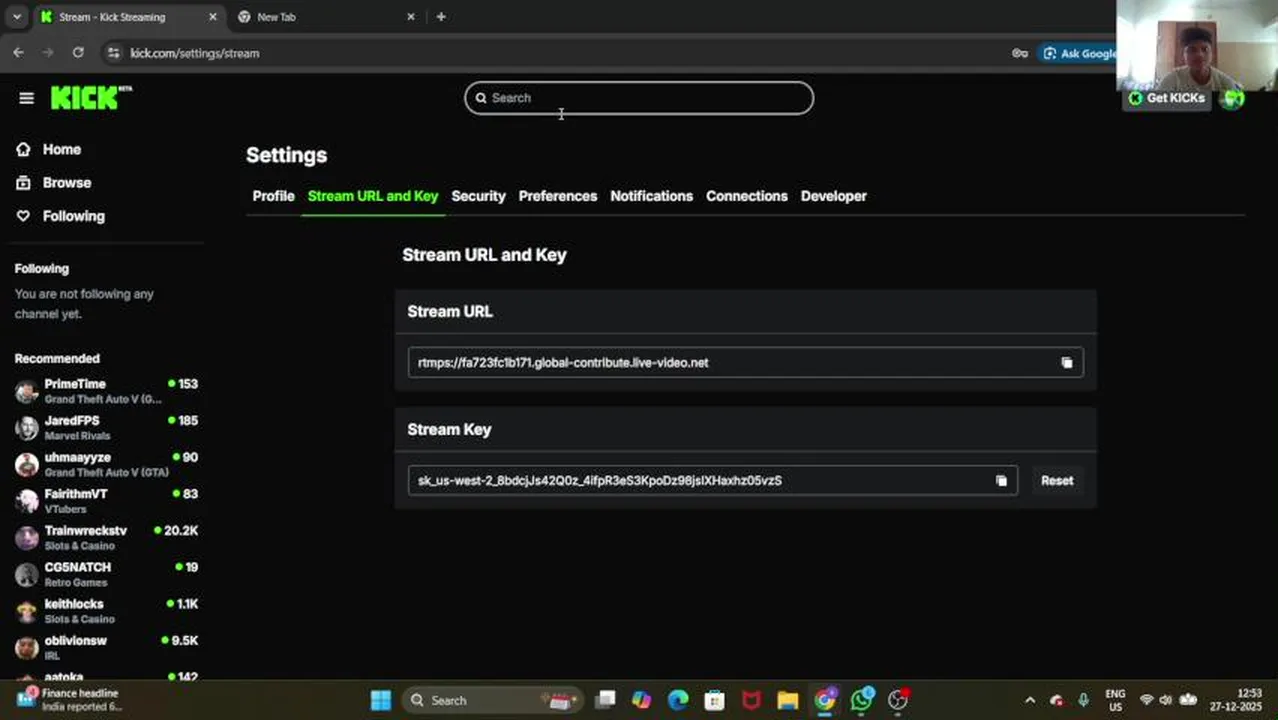Switch to the Developer tab
Viewport: 1278px width, 720px height.
[833, 196]
